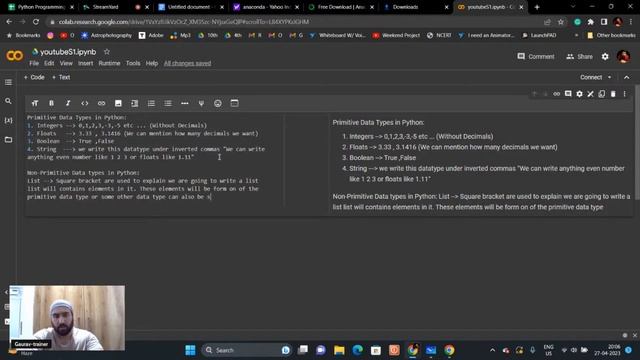Add a new Code cell
Image resolution: width=640 pixels, height=360 pixels.
pyautogui.click(x=34, y=77)
